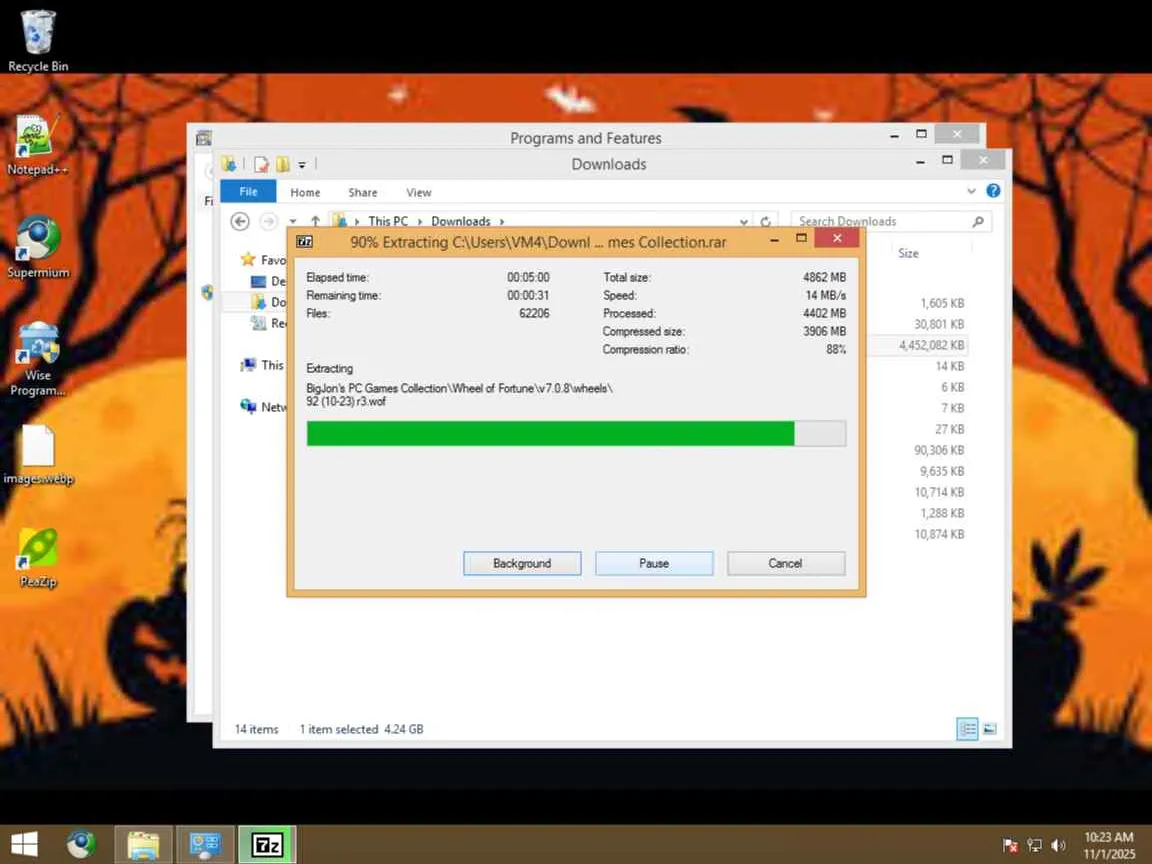
Task: Open the Wise Program desktop shortcut
Action: 37,359
